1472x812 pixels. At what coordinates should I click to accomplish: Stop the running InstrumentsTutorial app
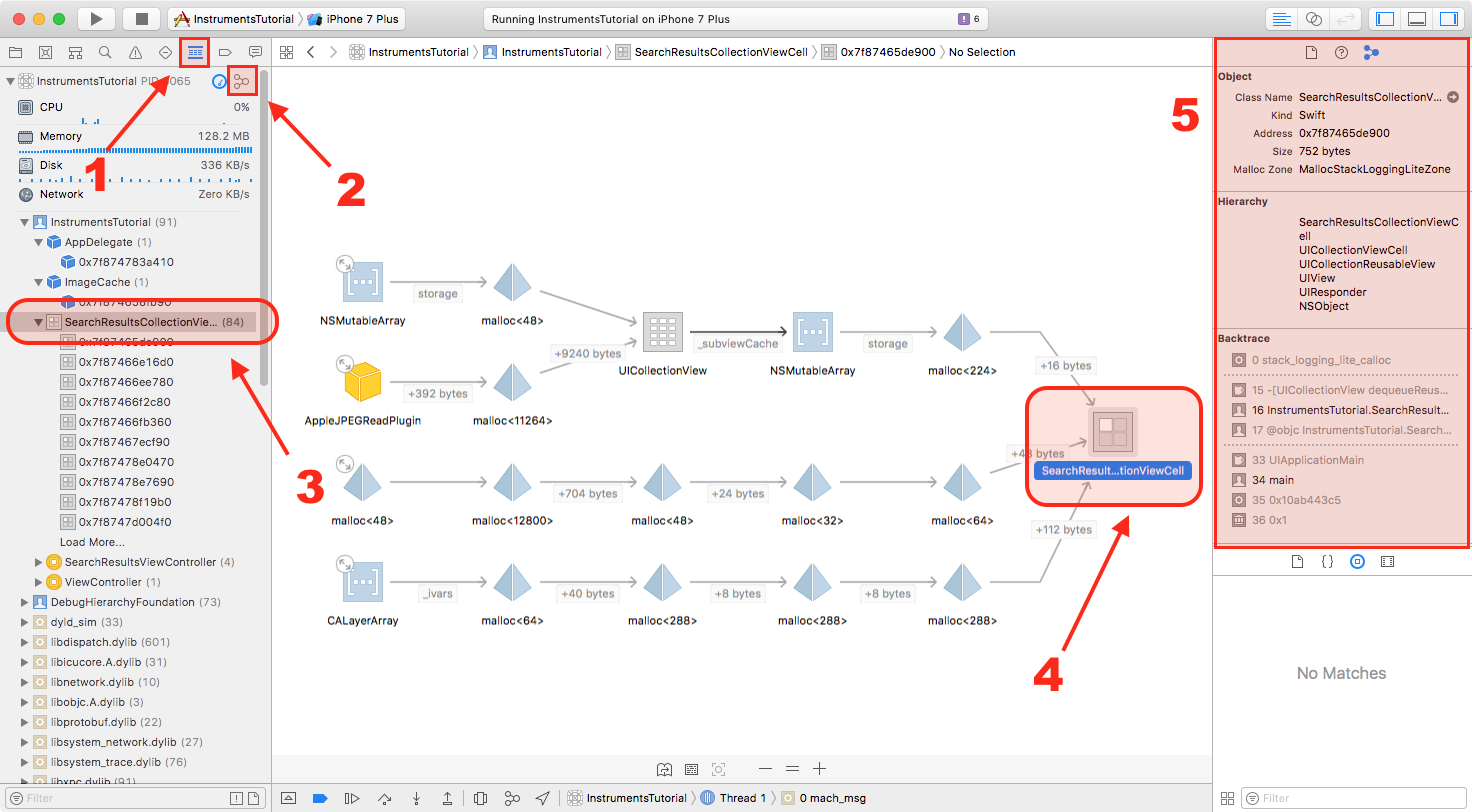click(x=142, y=19)
